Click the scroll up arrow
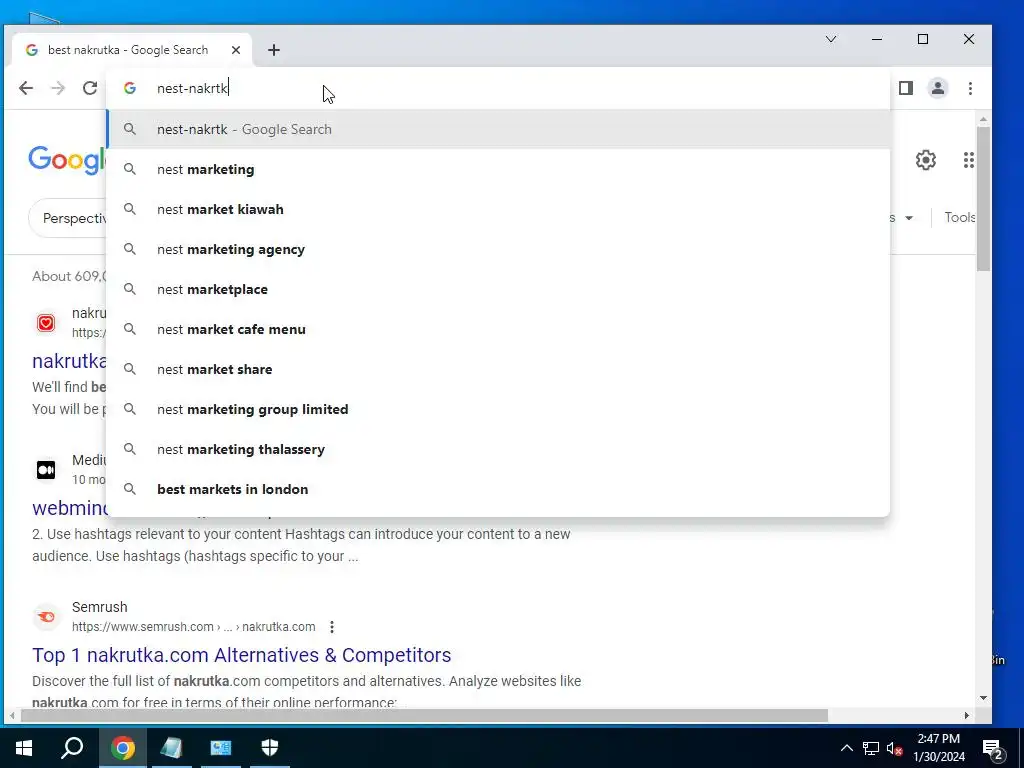 984,120
